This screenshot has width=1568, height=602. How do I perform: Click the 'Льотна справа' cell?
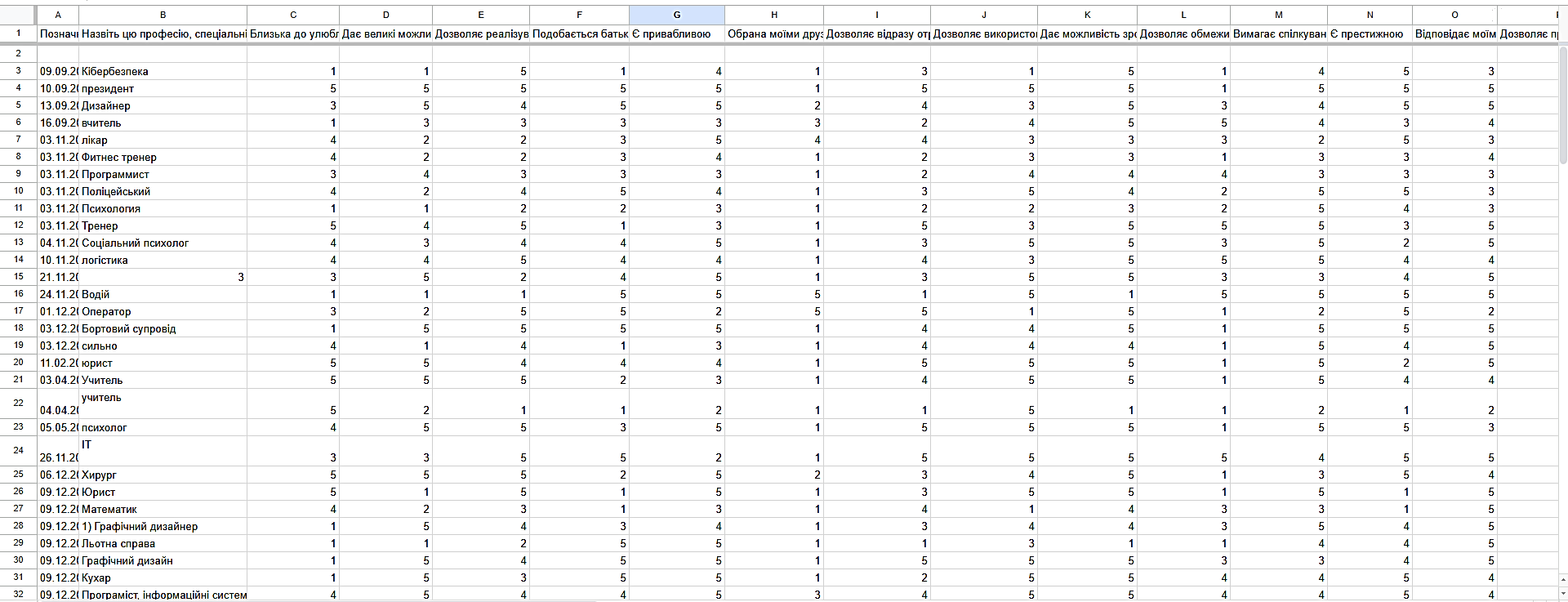163,543
